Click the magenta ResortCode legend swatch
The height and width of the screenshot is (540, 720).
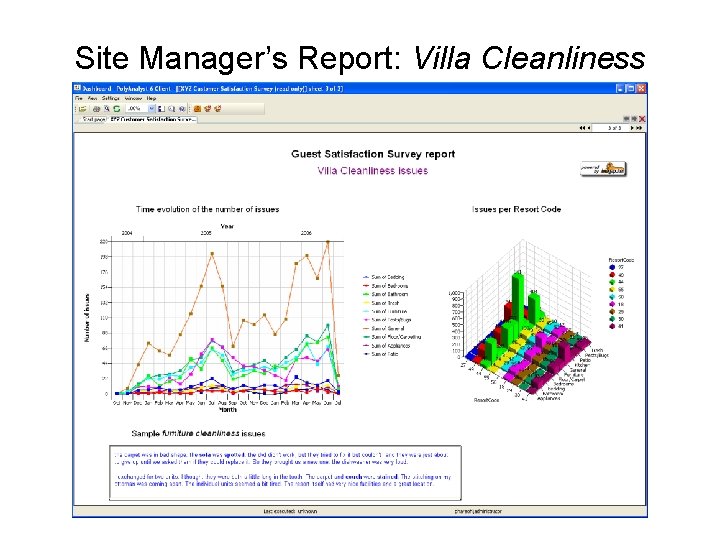pyautogui.click(x=612, y=304)
